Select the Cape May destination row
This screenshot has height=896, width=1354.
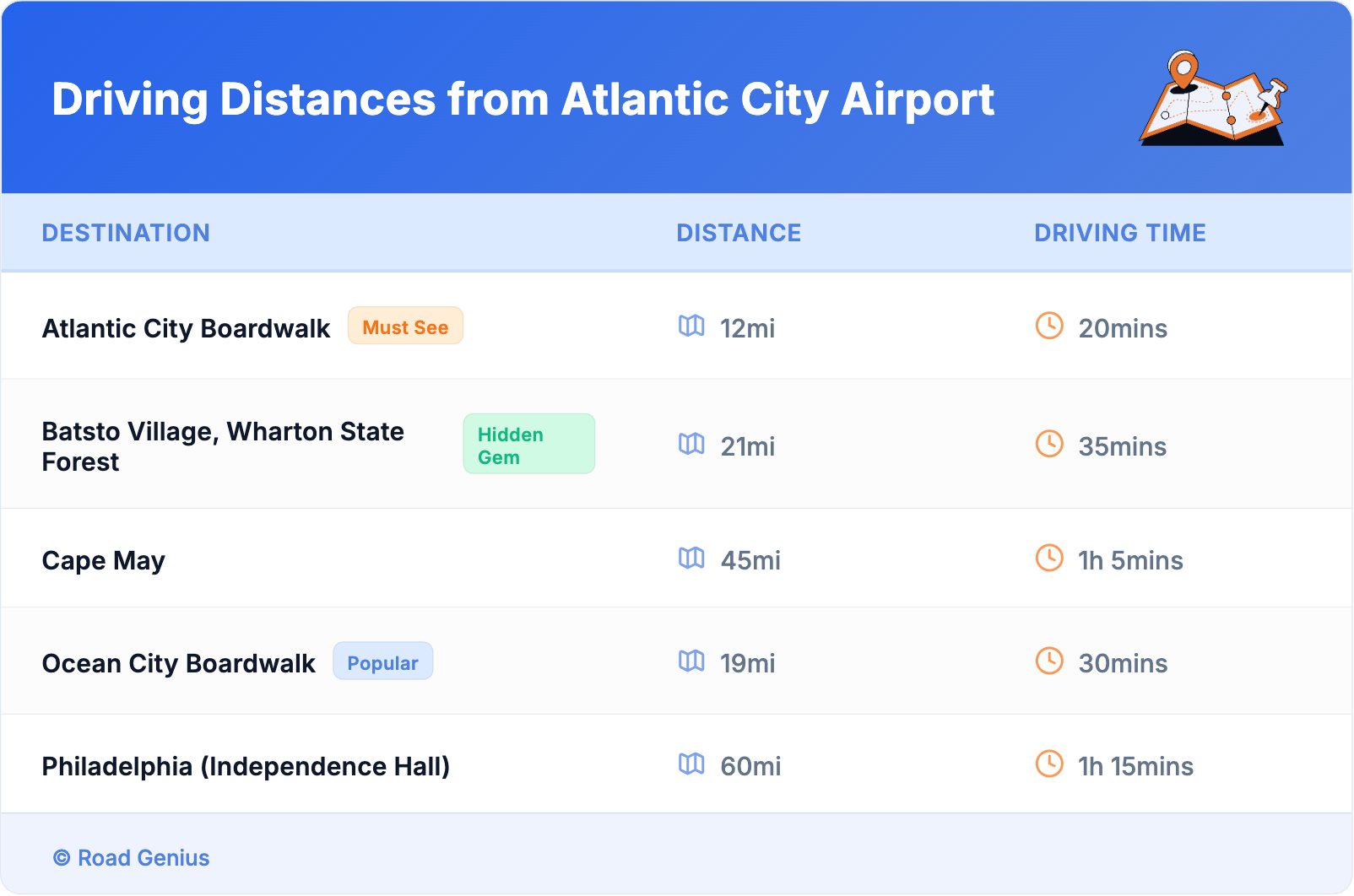(x=104, y=560)
